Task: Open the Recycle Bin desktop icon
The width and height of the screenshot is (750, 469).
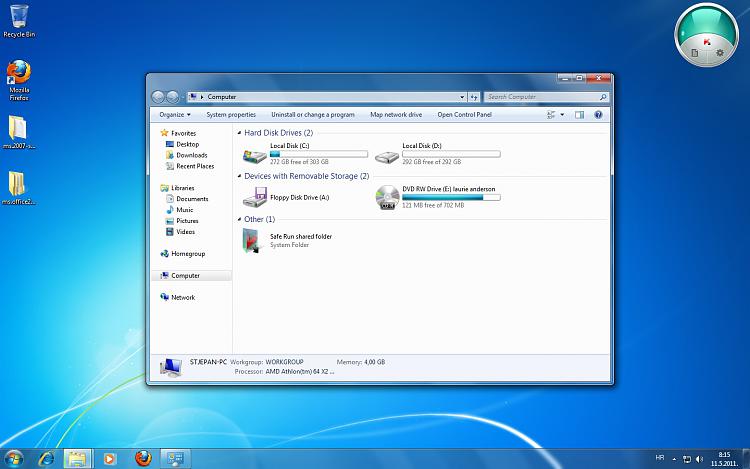Action: pyautogui.click(x=19, y=21)
